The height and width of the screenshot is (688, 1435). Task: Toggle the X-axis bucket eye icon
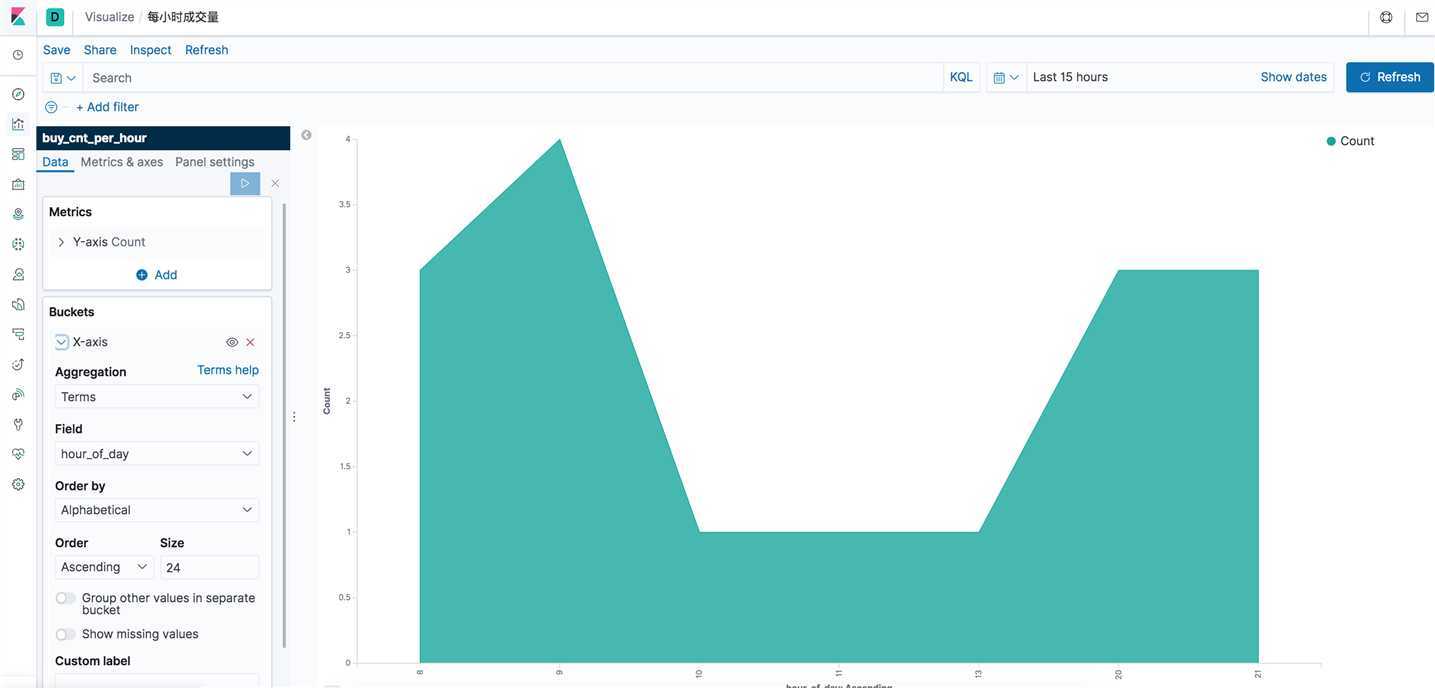(232, 342)
